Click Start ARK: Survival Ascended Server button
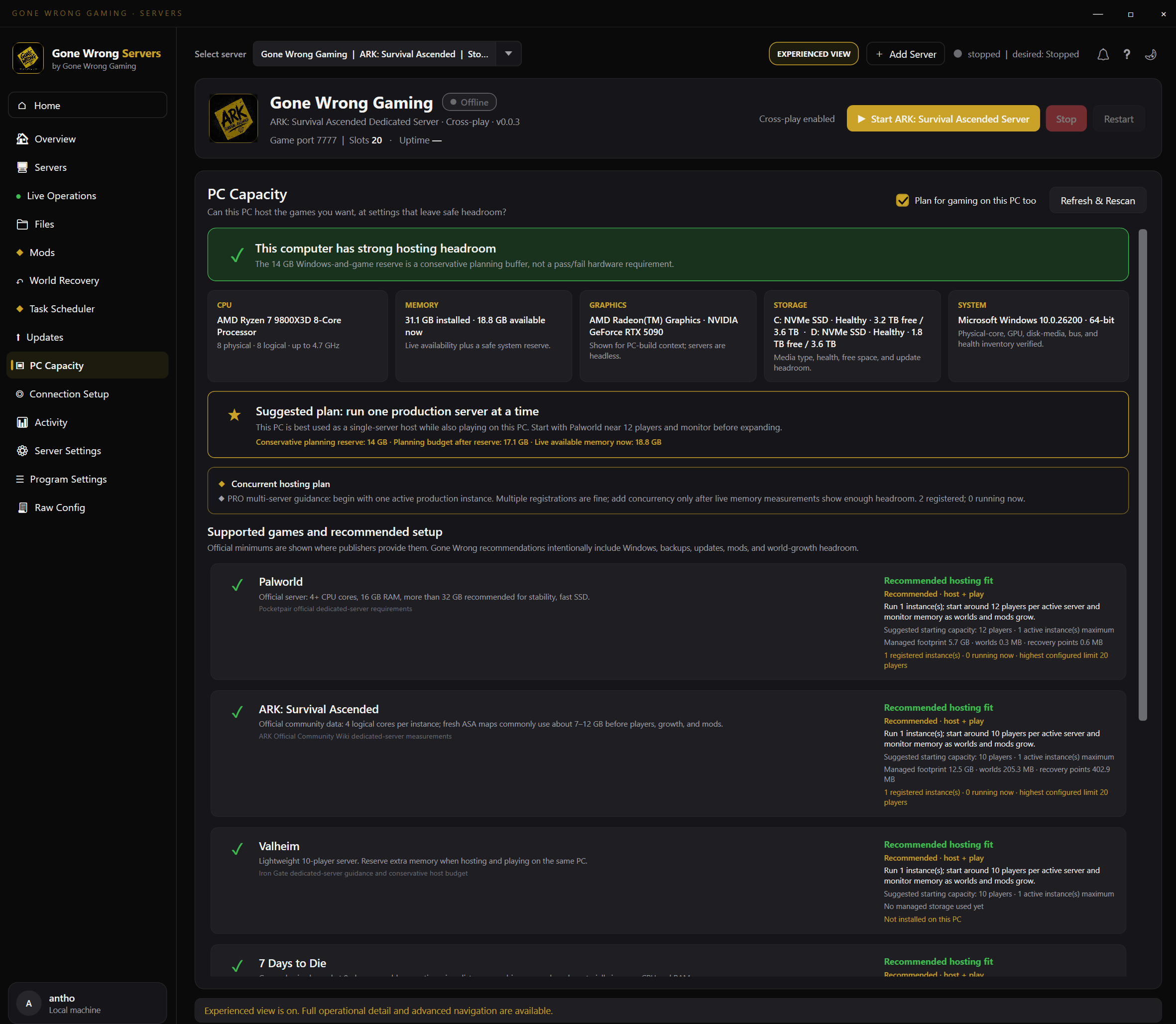The width and height of the screenshot is (1176, 1024). point(943,119)
